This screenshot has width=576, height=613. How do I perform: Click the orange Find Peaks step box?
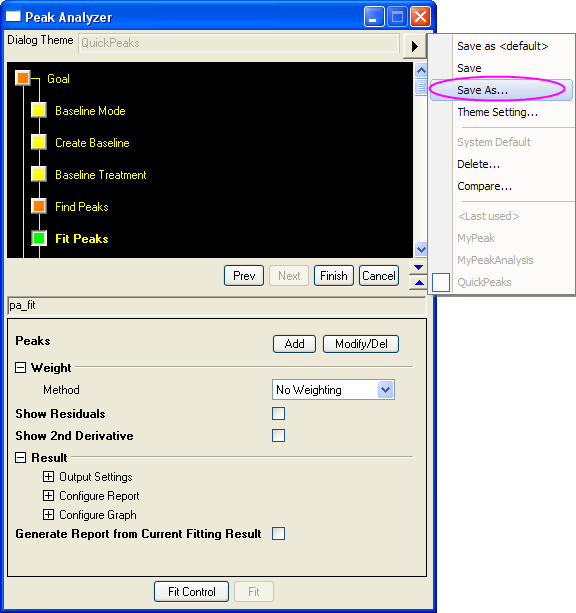click(x=39, y=206)
